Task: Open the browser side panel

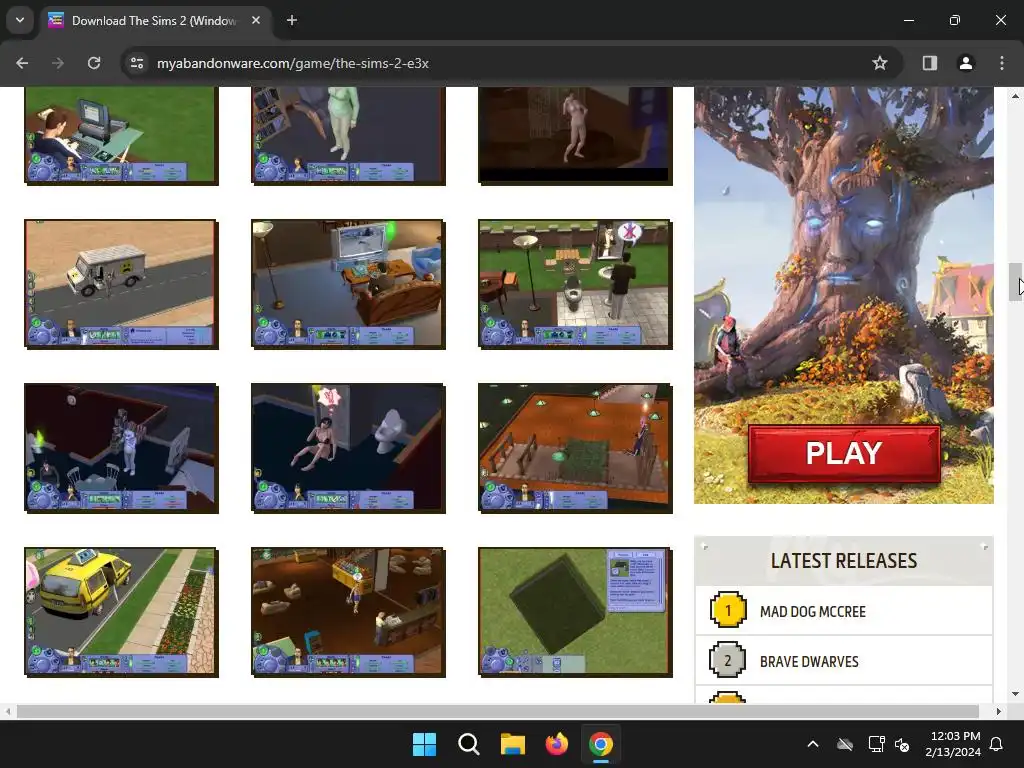Action: click(x=929, y=63)
